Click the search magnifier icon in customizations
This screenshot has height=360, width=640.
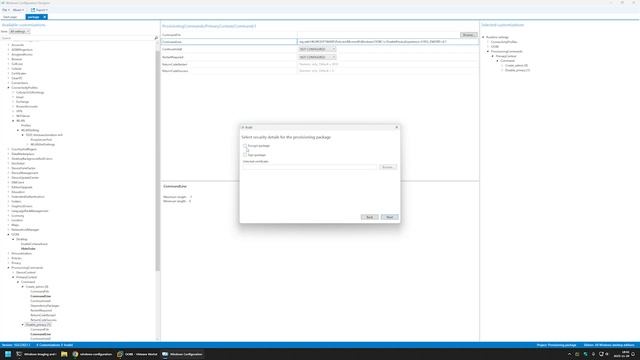pos(156,38)
